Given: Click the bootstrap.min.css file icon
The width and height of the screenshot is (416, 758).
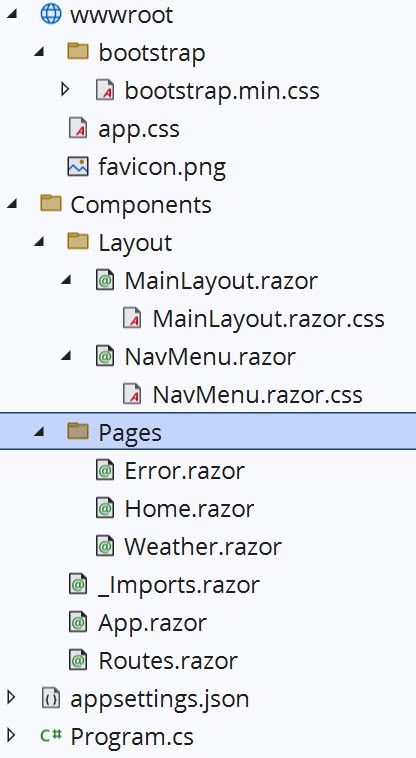Looking at the screenshot, I should tap(105, 90).
